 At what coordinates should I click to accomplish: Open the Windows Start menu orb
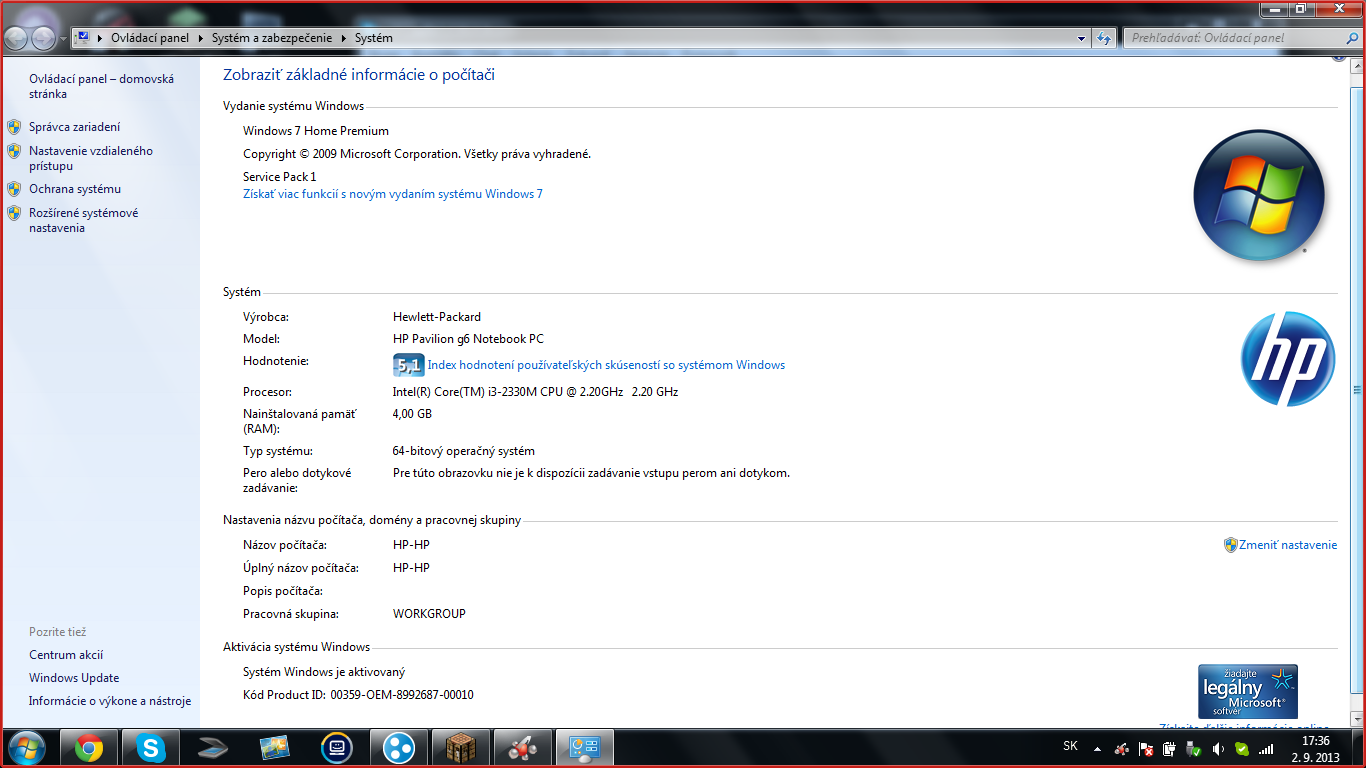(x=25, y=747)
